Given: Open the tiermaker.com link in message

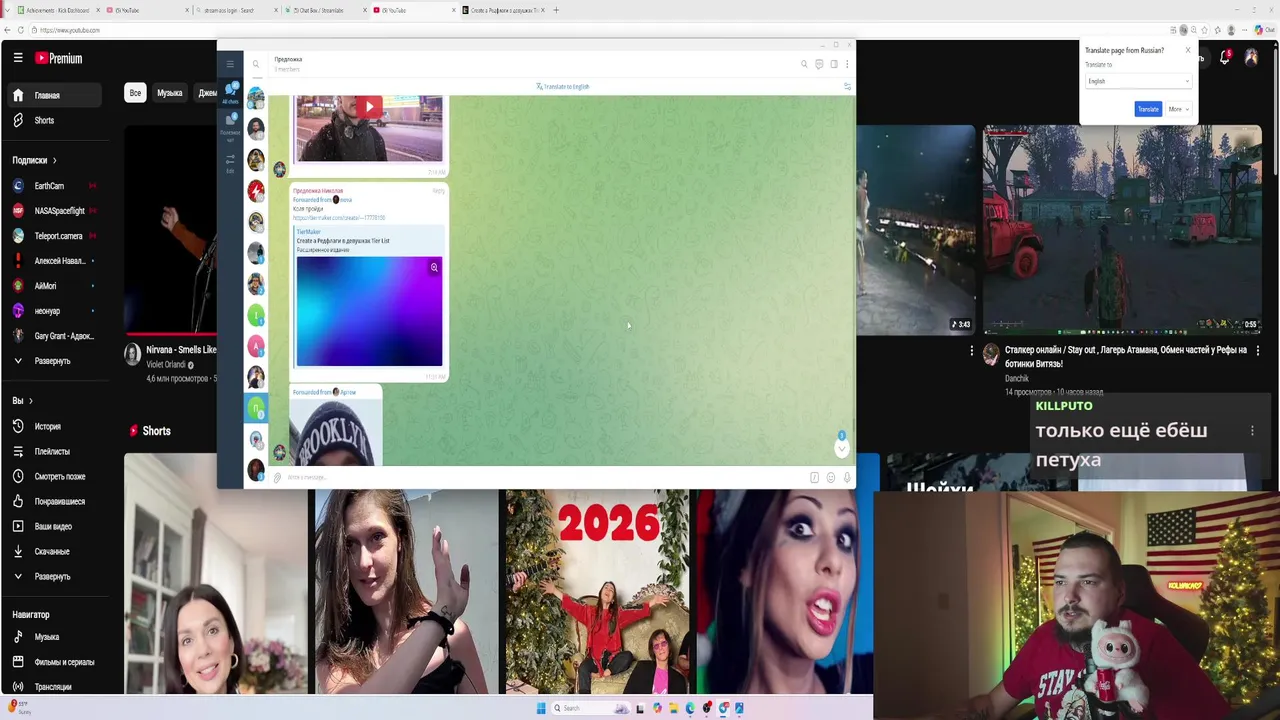Looking at the screenshot, I should tap(339, 218).
